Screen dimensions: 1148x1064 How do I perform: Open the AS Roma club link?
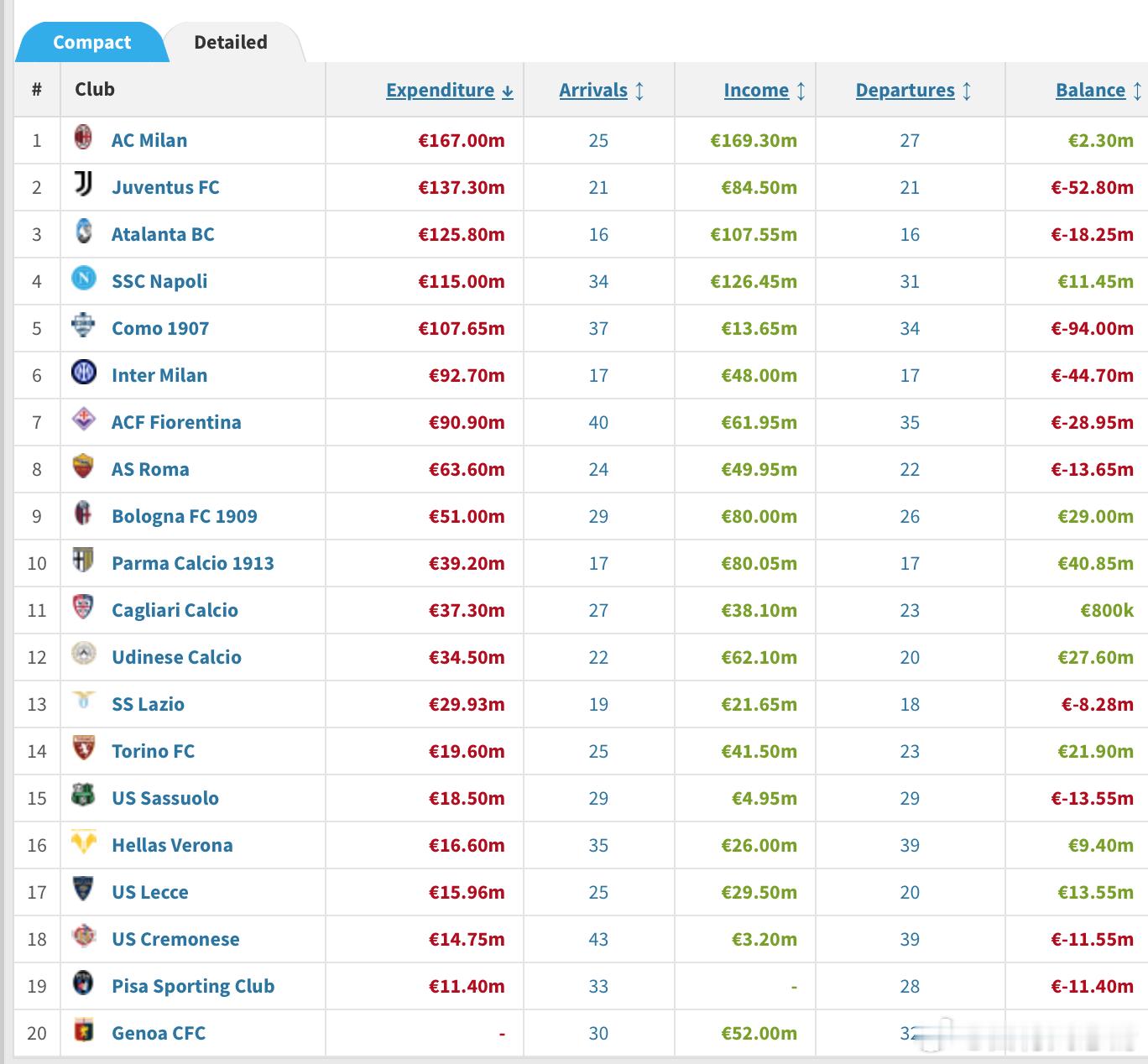click(x=150, y=469)
